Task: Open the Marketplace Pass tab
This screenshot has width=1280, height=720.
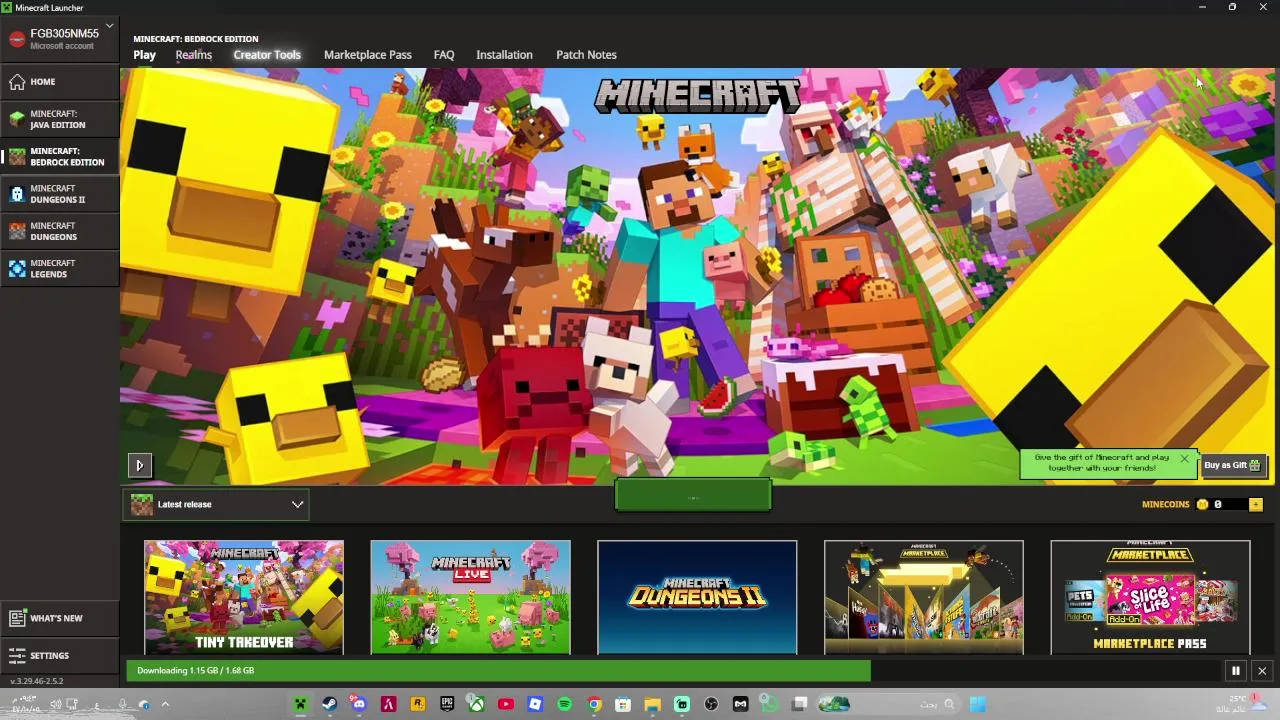Action: 367,55
